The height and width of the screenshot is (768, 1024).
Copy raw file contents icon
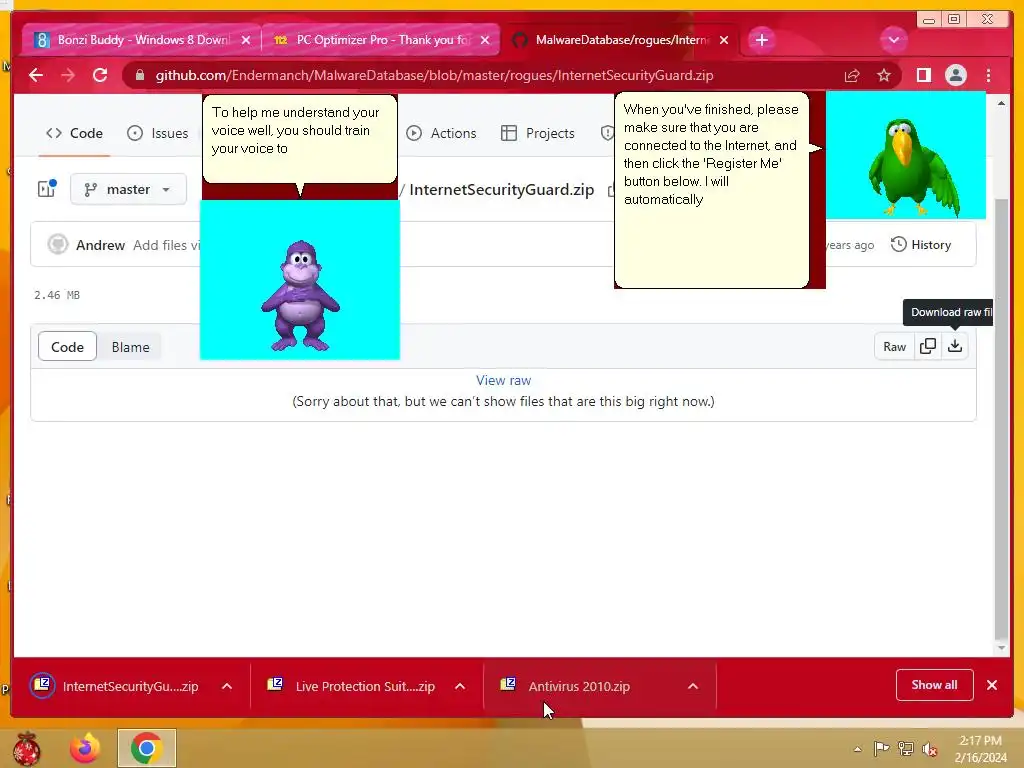tap(927, 346)
